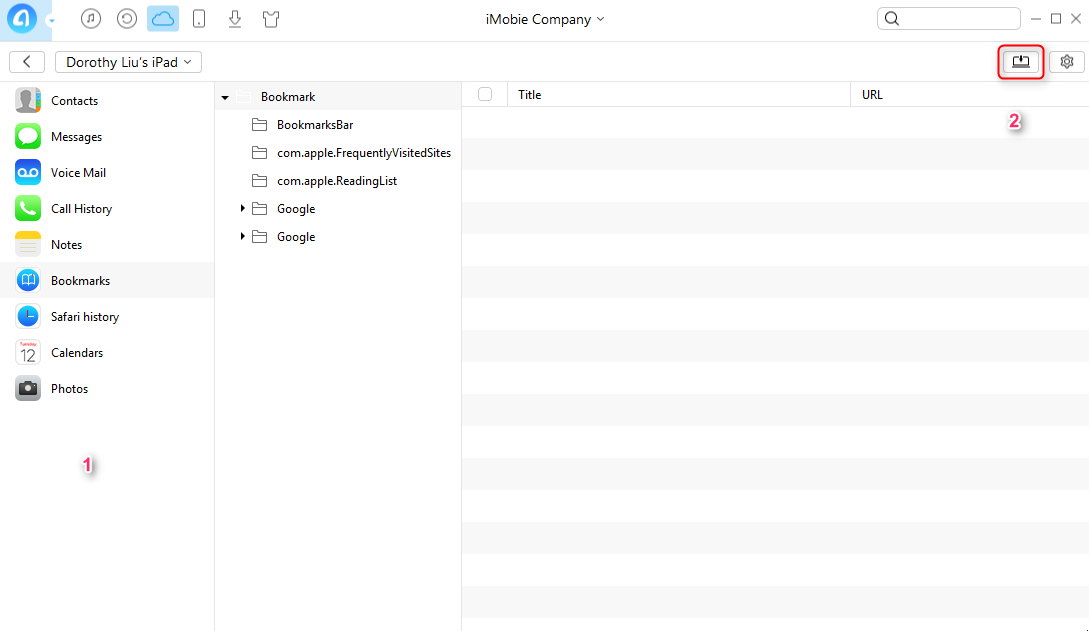Go back using the arrow button
The width and height of the screenshot is (1089, 631).
(27, 62)
